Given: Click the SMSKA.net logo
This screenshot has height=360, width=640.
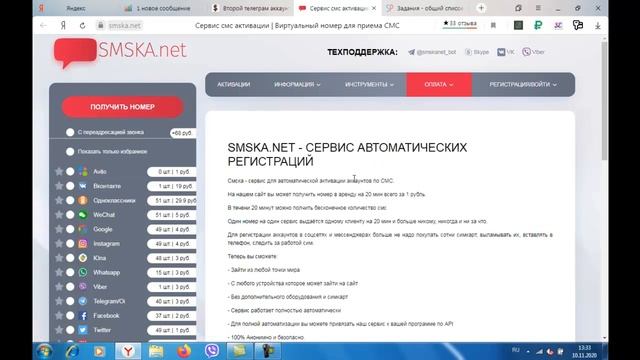Looking at the screenshot, I should (120, 52).
